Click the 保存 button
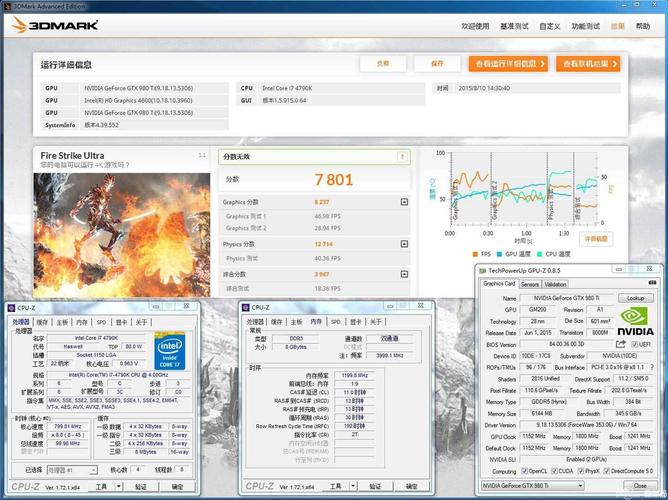The image size is (668, 500). pos(438,64)
